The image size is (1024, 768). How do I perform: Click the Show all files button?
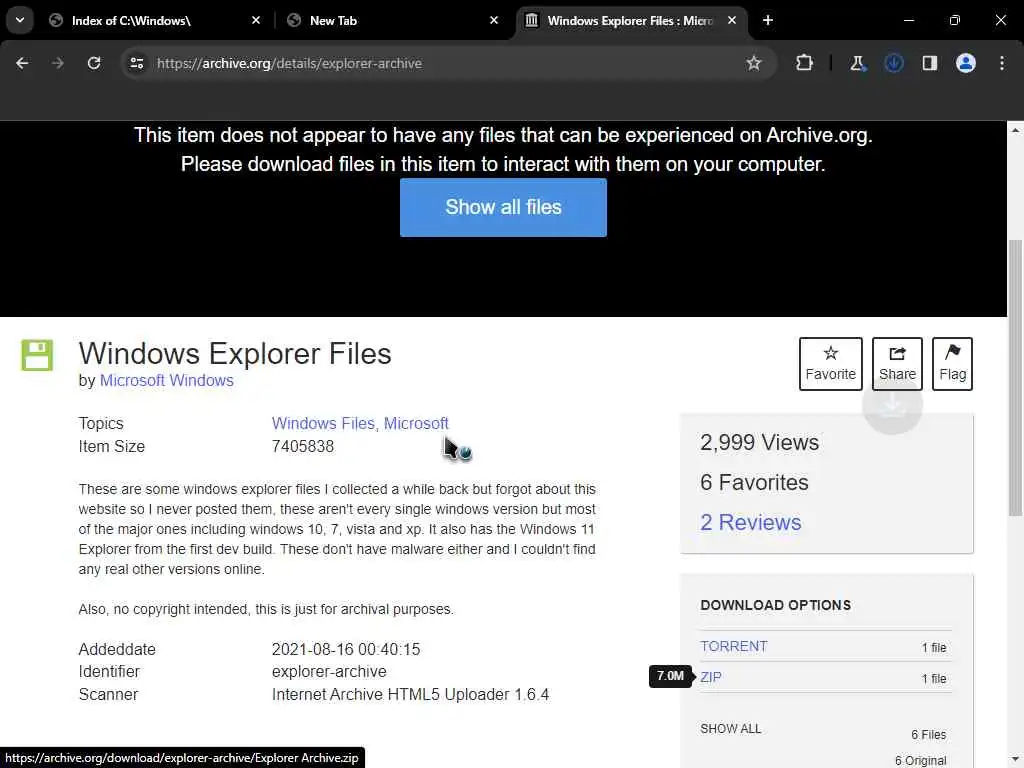coord(504,208)
